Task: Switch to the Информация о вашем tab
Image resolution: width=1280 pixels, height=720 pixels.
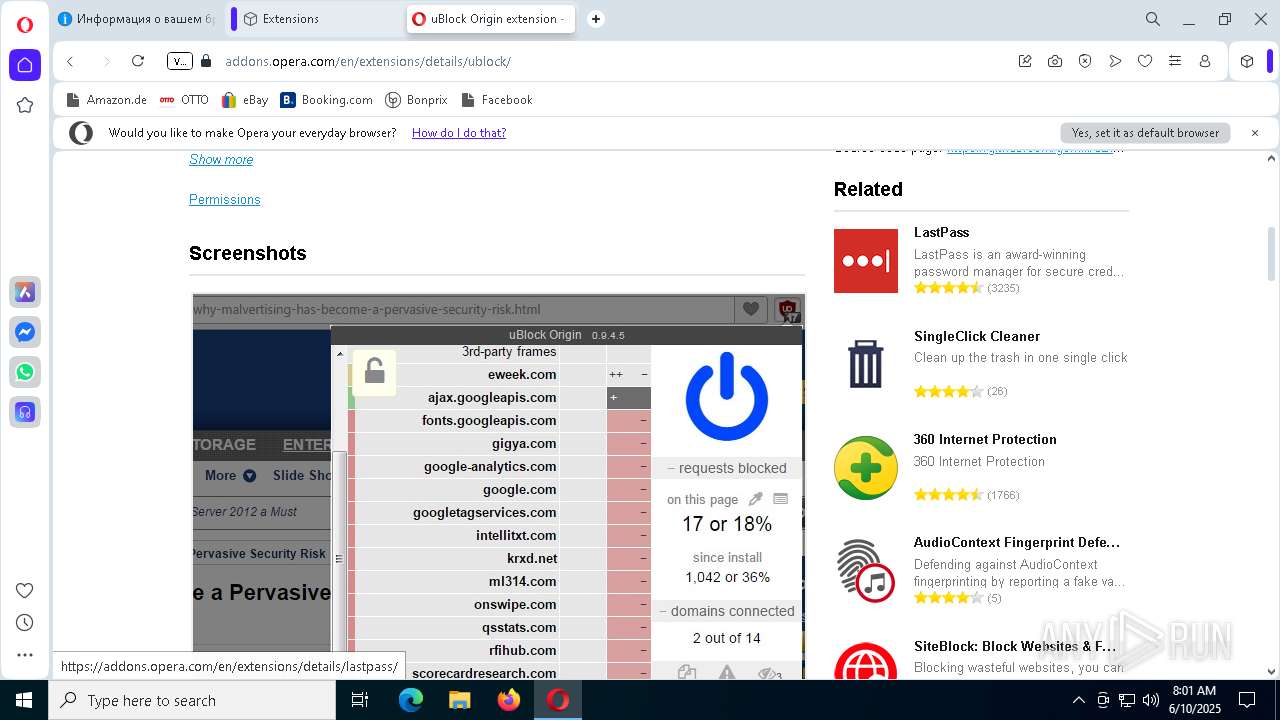Action: coord(137,19)
